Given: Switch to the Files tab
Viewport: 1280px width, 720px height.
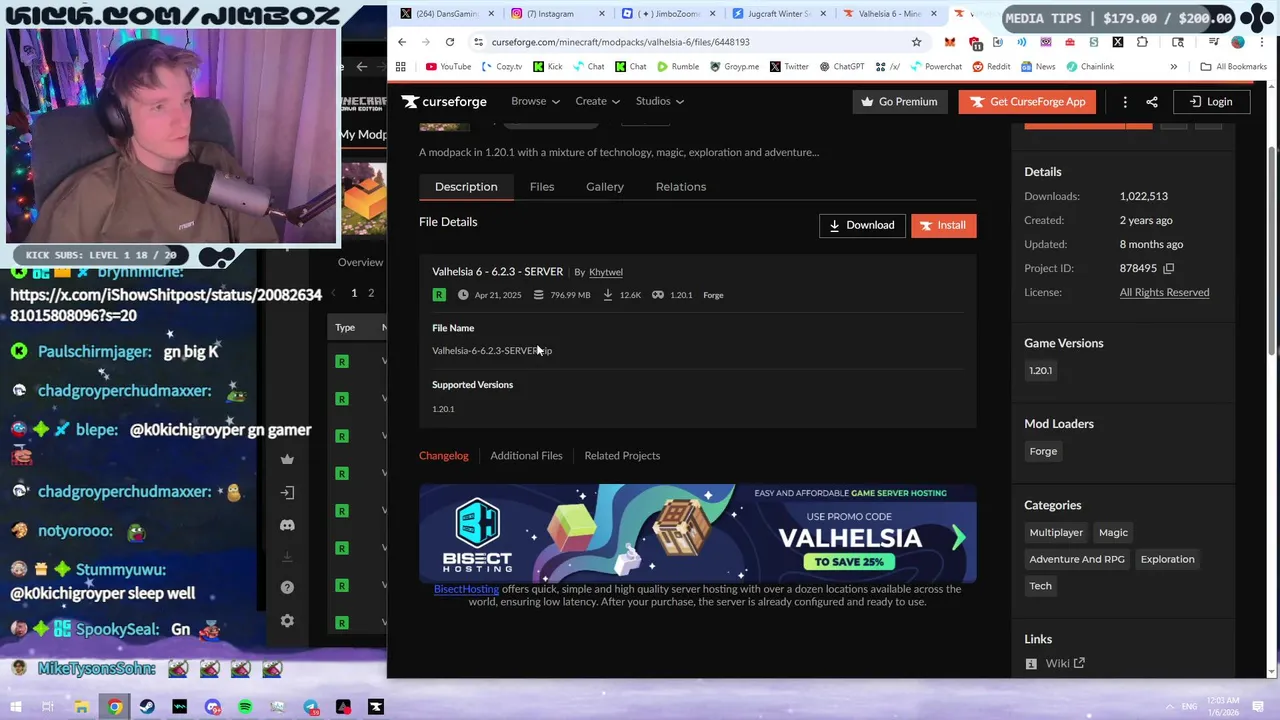Looking at the screenshot, I should pyautogui.click(x=542, y=187).
